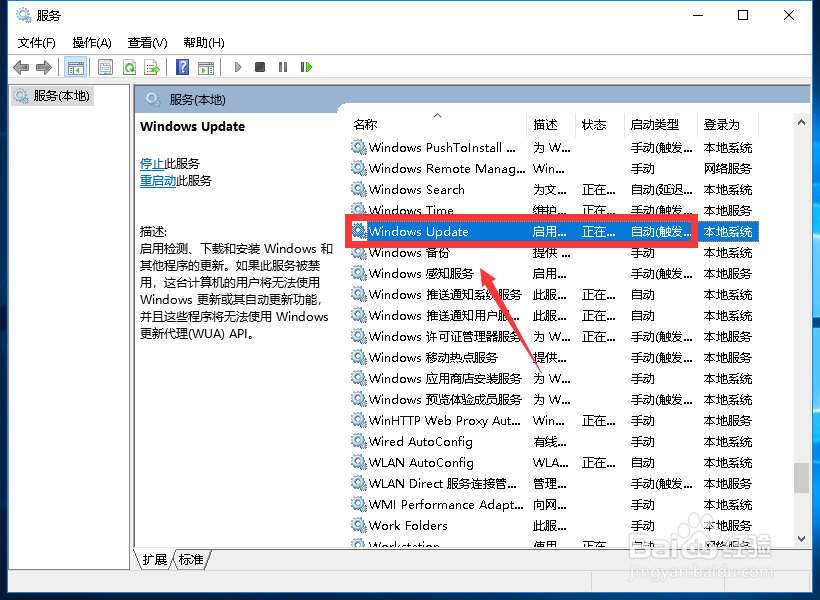Click the Services gear icon in title bar
This screenshot has width=820, height=600.
(x=24, y=15)
